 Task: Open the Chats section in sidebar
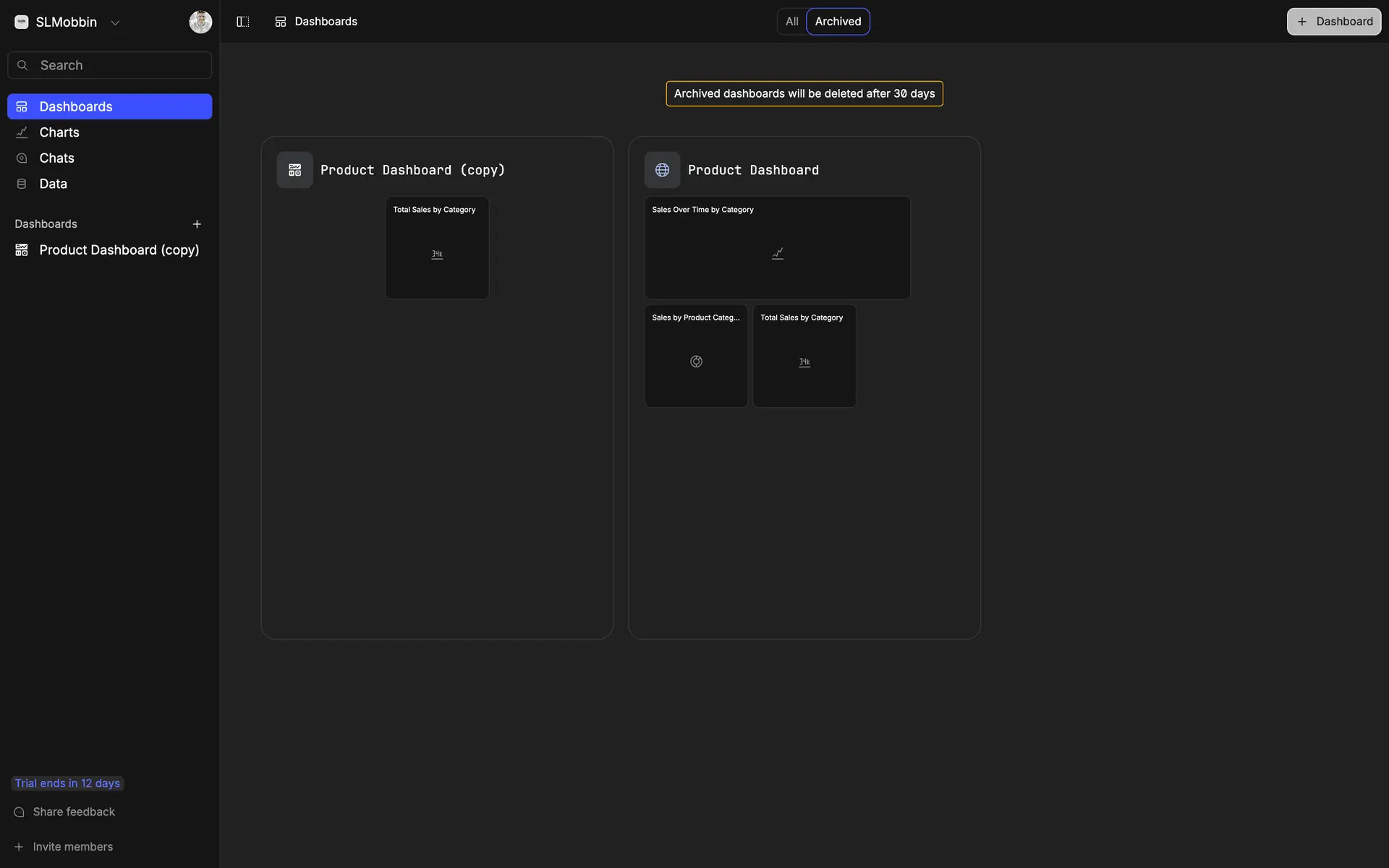click(56, 158)
